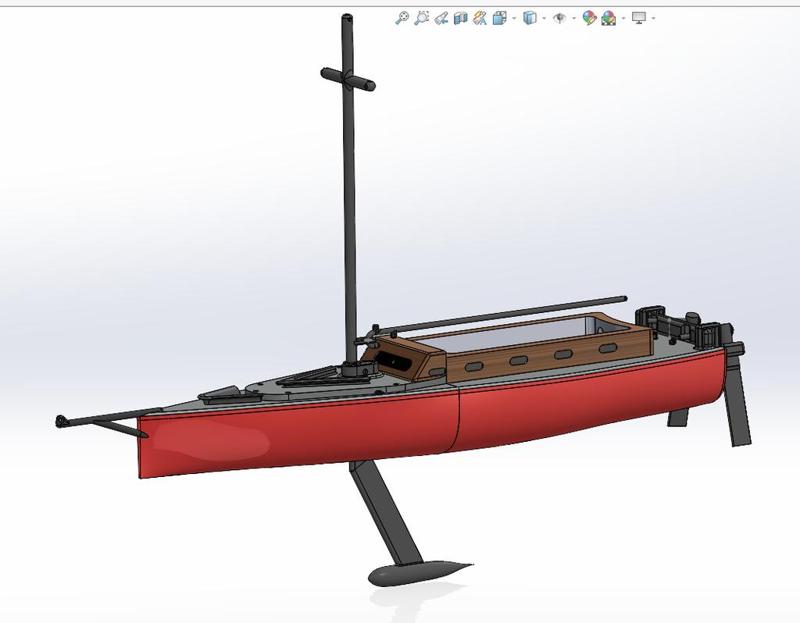This screenshot has height=623, width=800.
Task: Open the Apply Scene dropdown arrow
Action: pos(621,16)
